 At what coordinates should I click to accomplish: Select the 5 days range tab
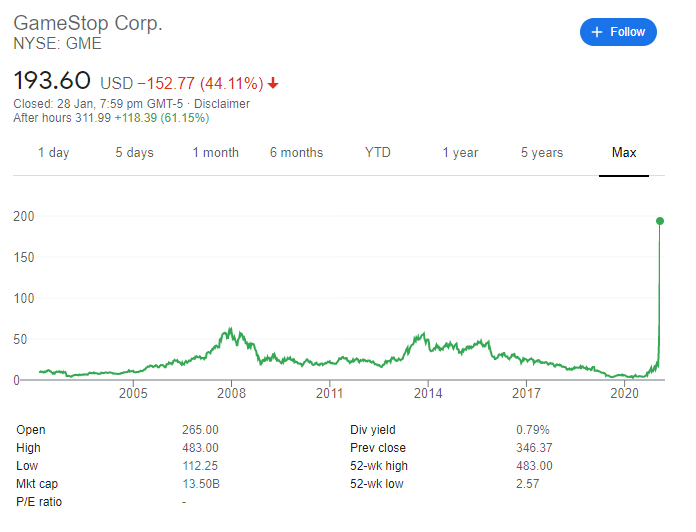point(134,153)
